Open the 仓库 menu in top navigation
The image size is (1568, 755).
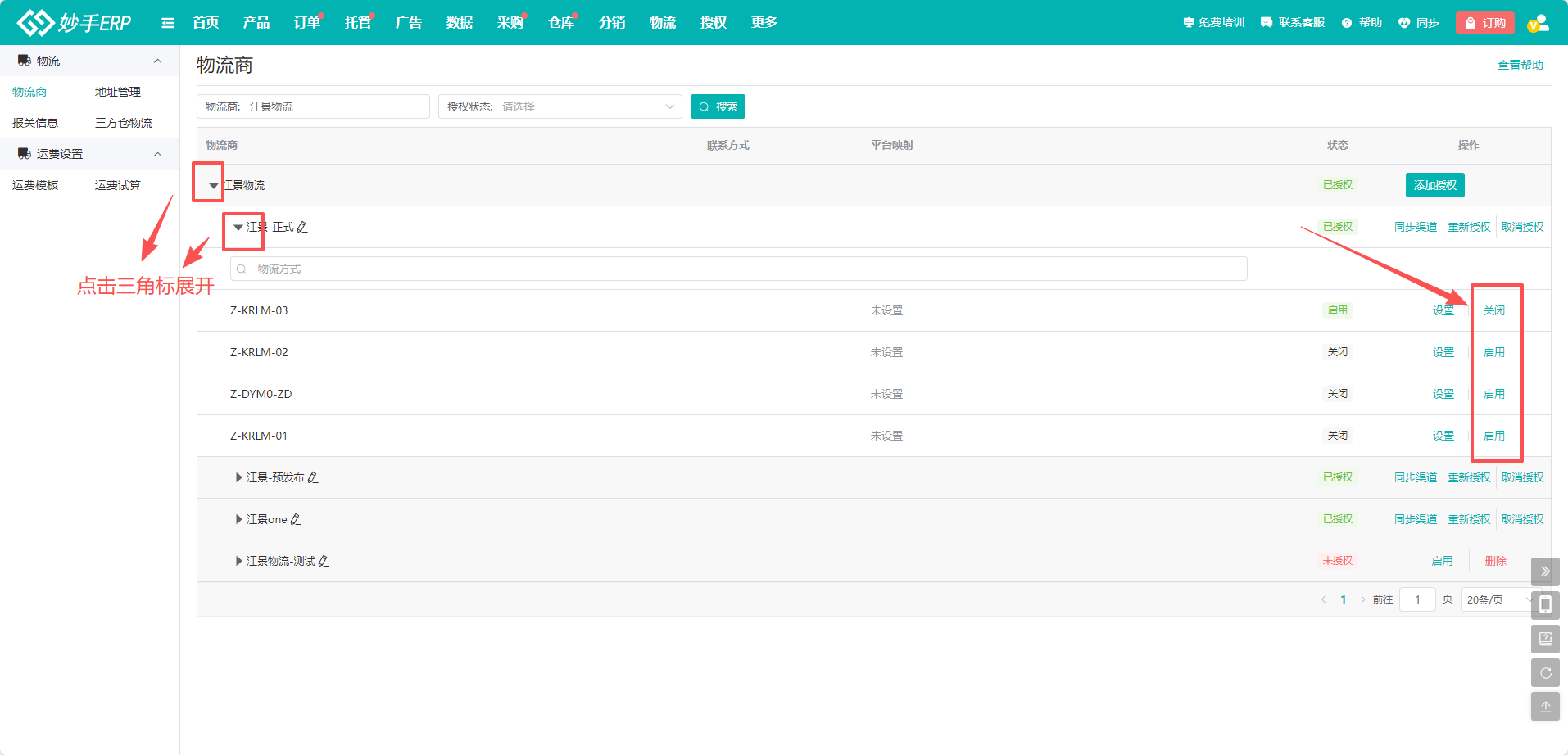560,23
